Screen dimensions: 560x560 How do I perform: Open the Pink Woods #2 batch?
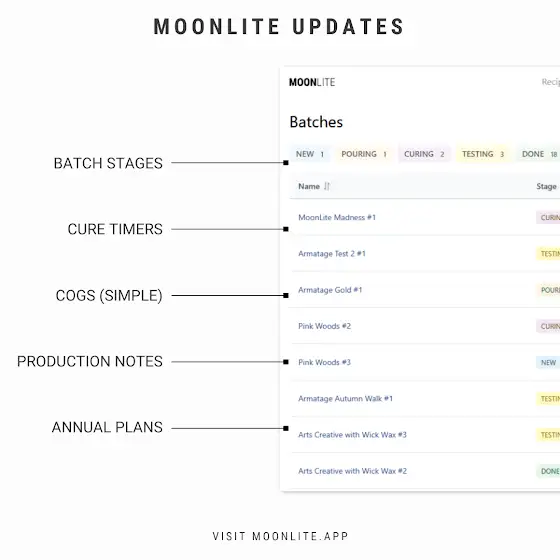(x=324, y=326)
